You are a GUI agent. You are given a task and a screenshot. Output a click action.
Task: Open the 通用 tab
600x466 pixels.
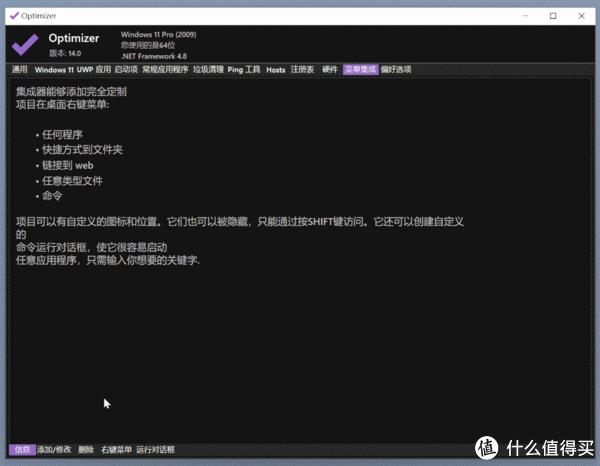20,70
